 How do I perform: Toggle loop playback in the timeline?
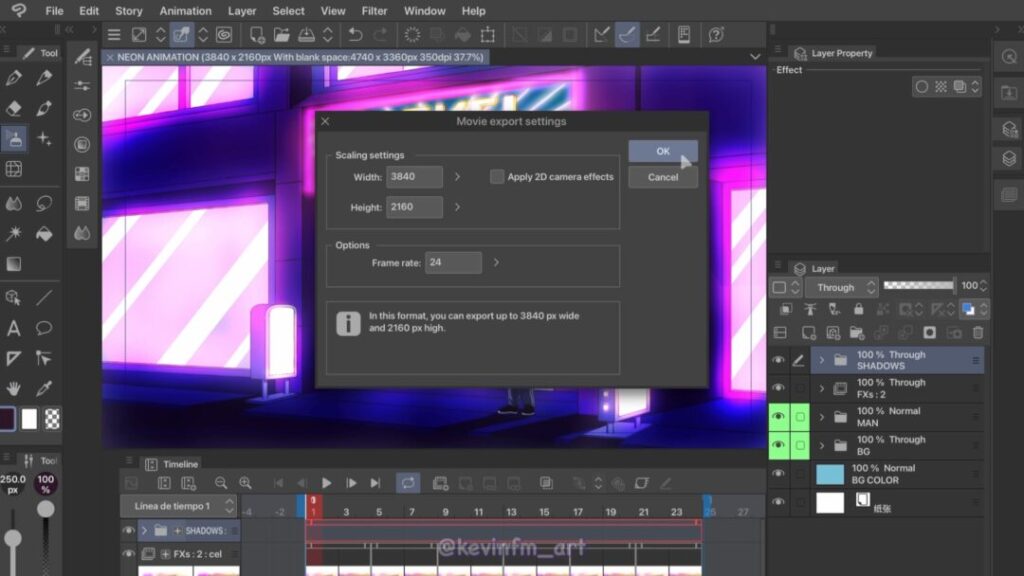(407, 483)
